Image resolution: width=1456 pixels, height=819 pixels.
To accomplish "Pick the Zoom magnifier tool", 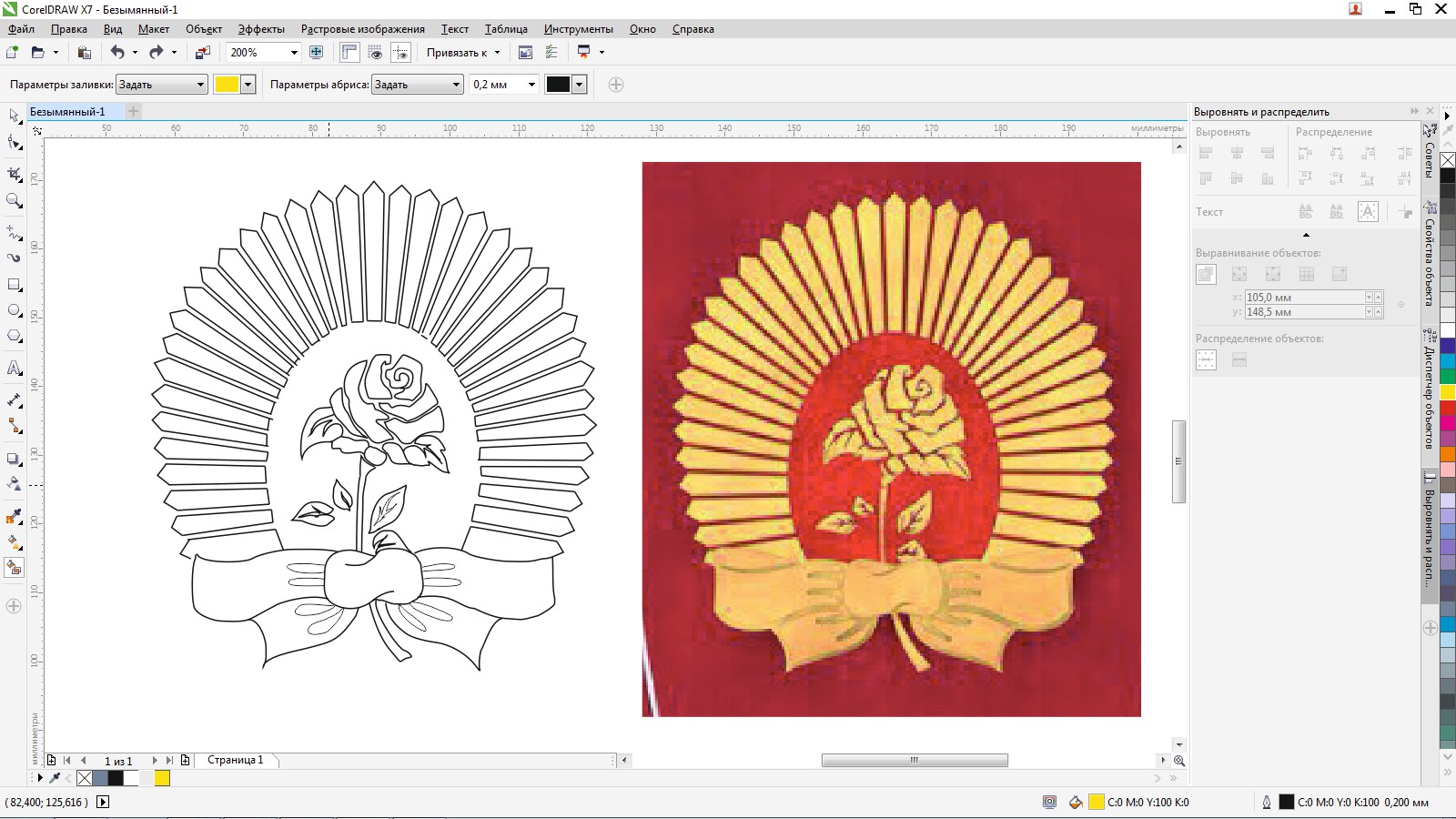I will [x=14, y=200].
